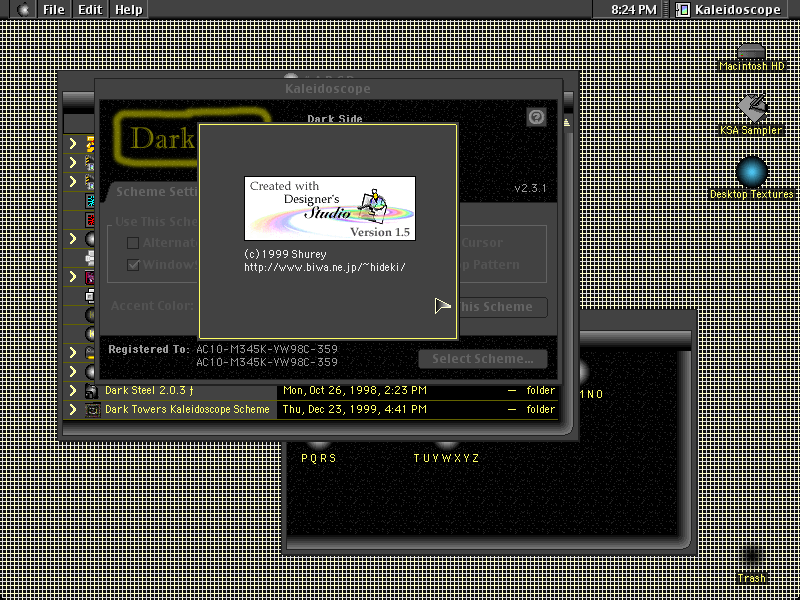Open the Apple menu icon
Viewport: 800px width, 600px height.
coord(22,9)
